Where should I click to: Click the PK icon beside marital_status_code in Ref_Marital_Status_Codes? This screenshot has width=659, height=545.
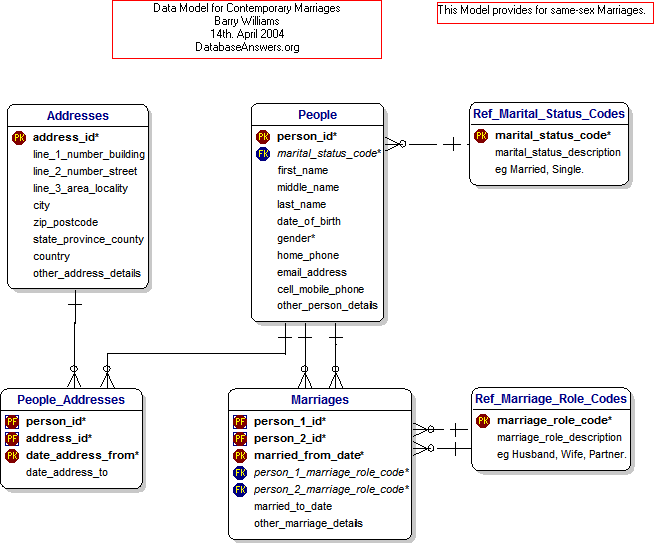[481, 136]
